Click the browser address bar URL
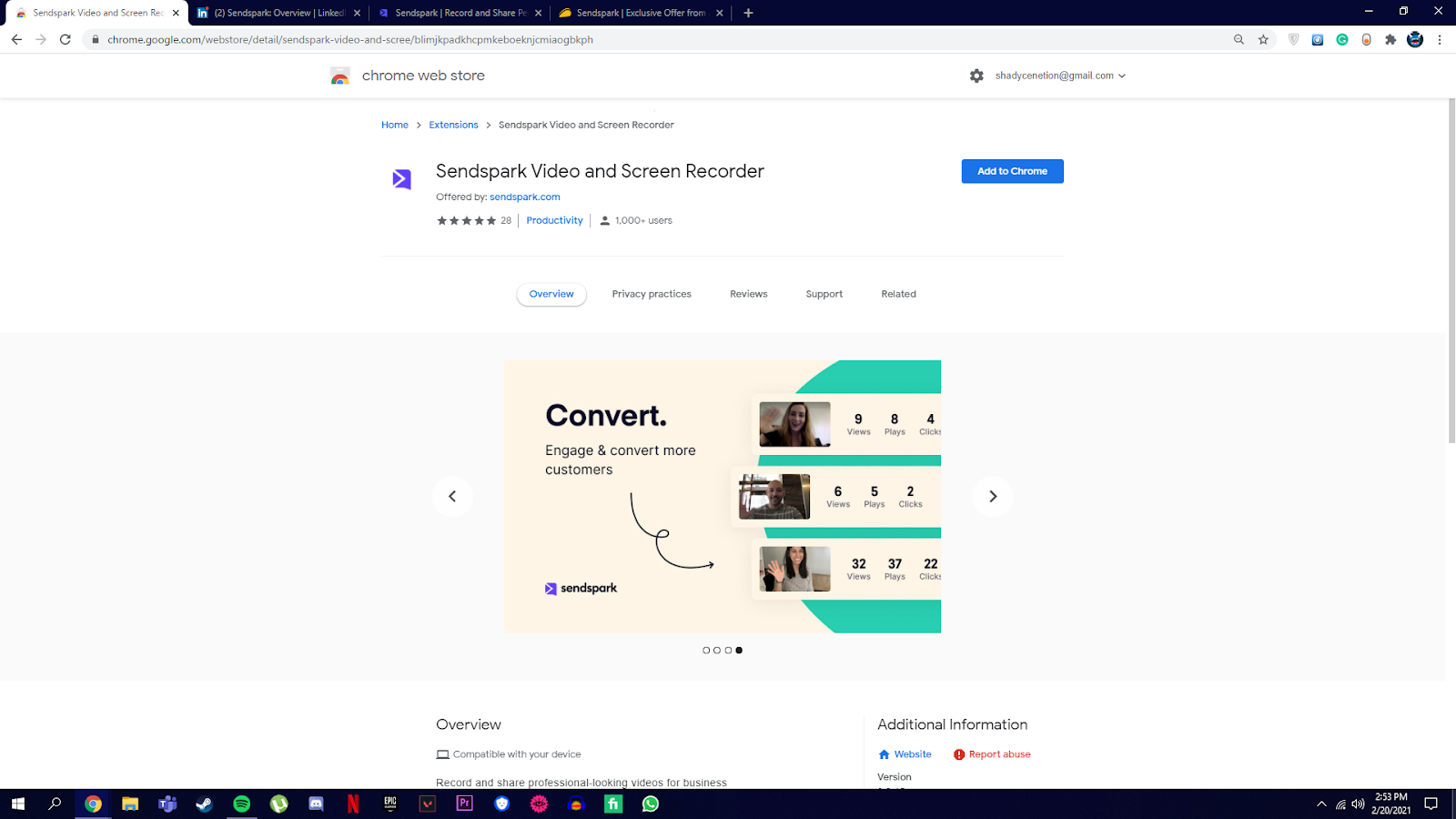The width and height of the screenshot is (1456, 819). [x=350, y=39]
